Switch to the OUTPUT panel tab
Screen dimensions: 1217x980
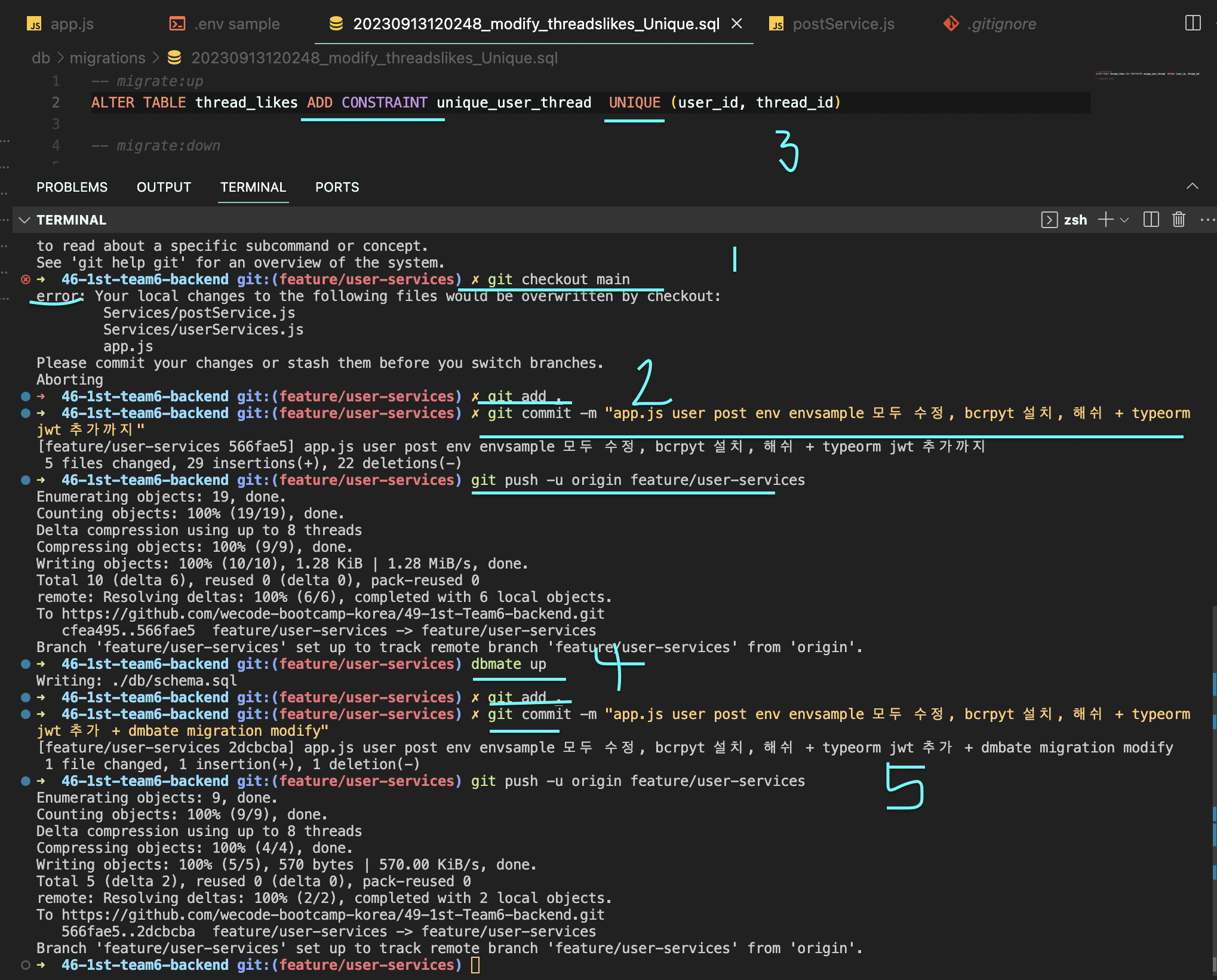click(x=164, y=187)
